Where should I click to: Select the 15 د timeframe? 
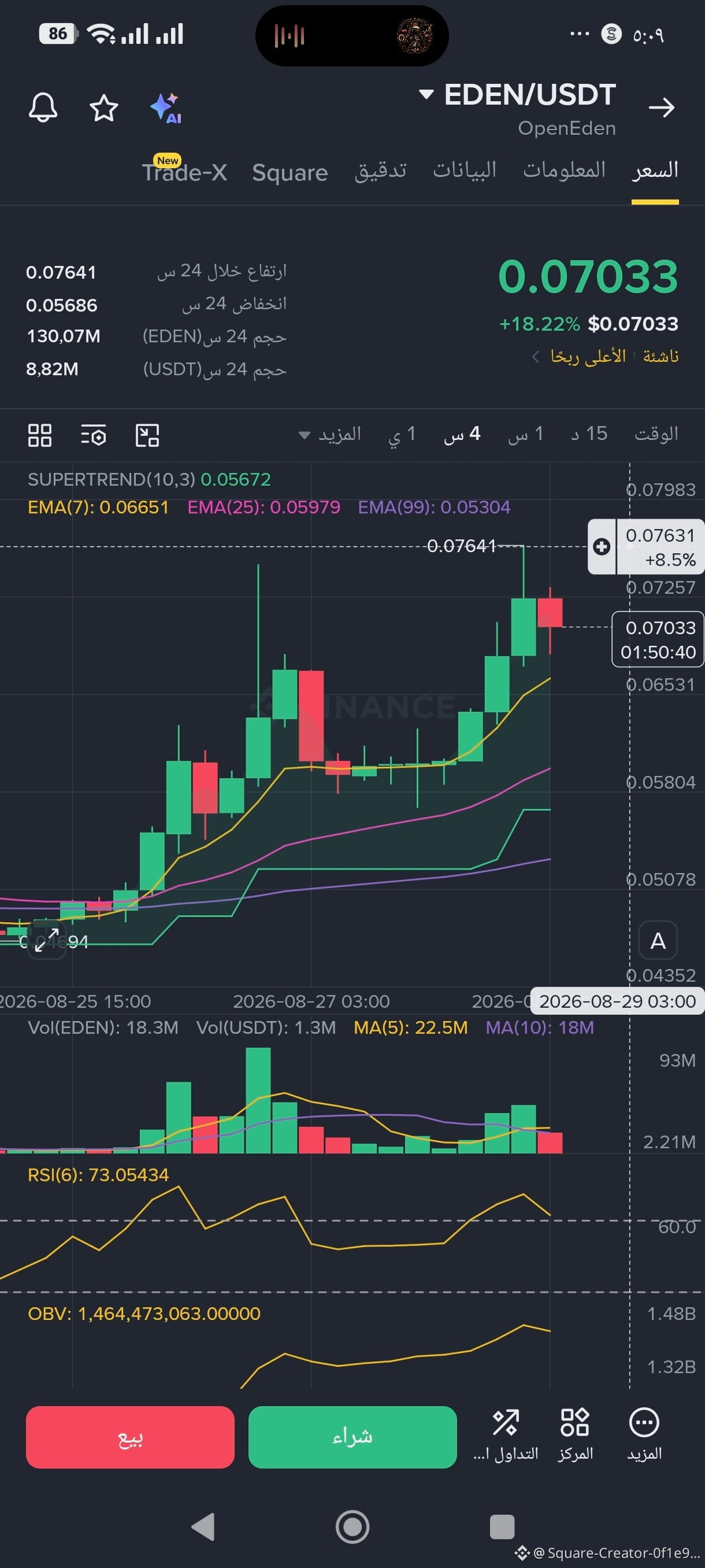pos(589,434)
